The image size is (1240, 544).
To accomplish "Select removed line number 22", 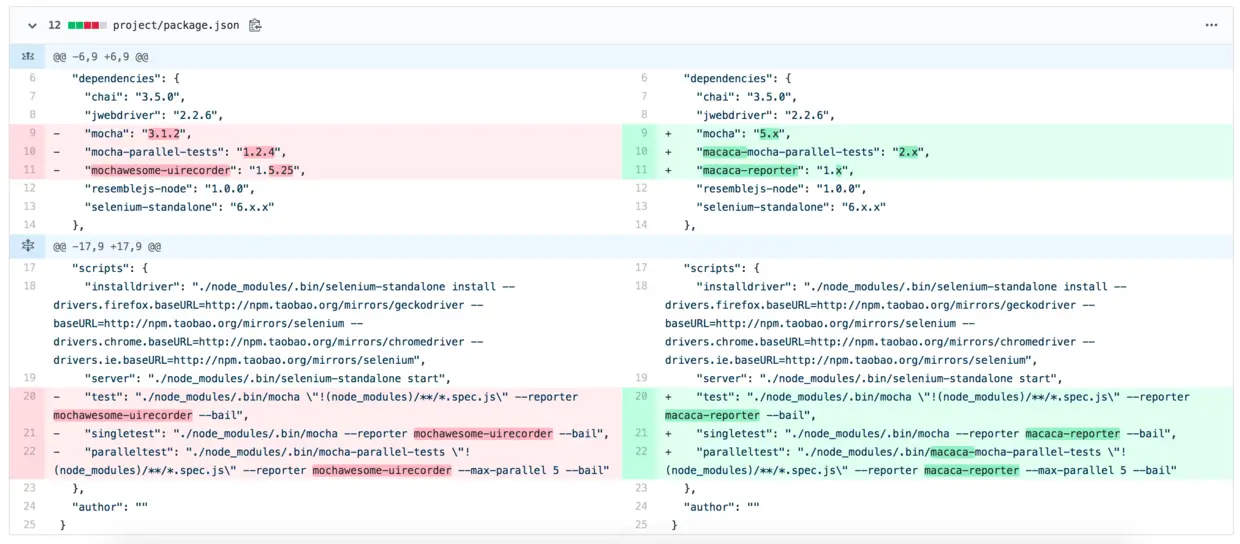I will click(x=30, y=453).
